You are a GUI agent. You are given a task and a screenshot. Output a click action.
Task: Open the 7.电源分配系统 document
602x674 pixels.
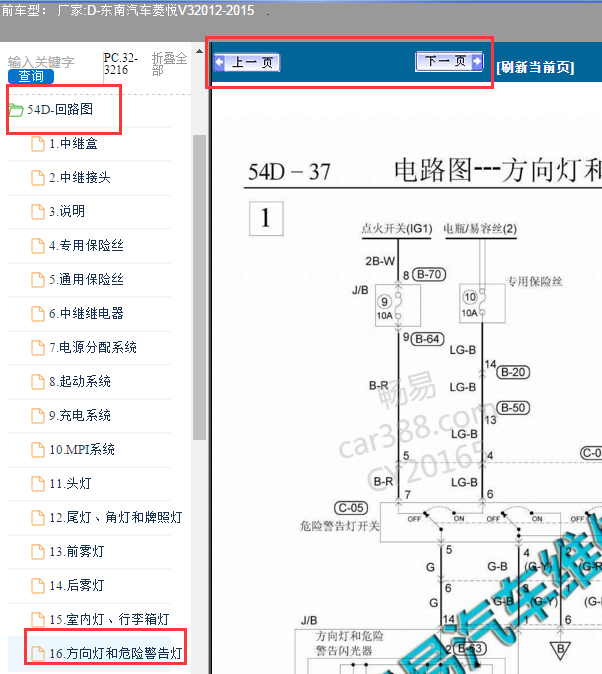coord(92,347)
